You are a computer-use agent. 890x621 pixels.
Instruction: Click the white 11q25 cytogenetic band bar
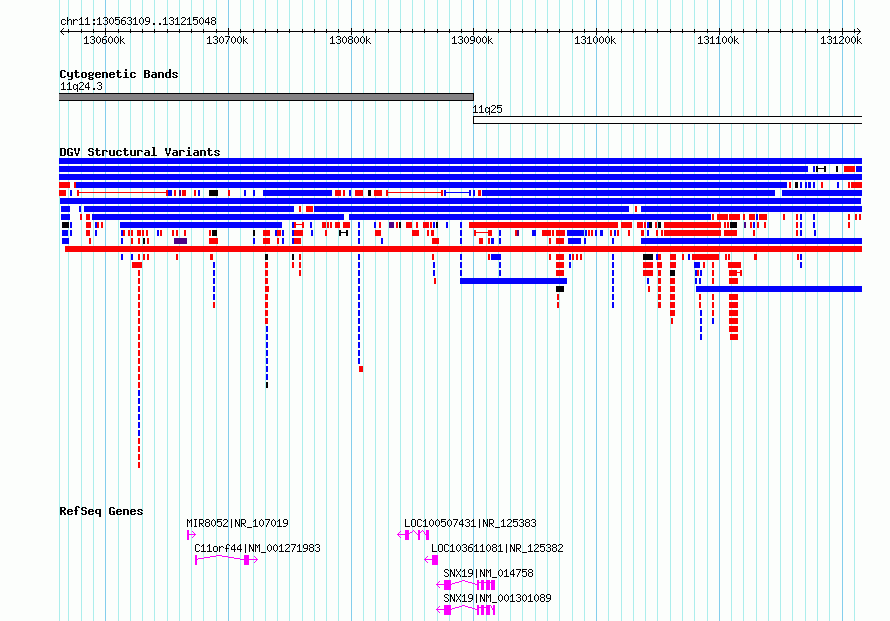(668, 120)
